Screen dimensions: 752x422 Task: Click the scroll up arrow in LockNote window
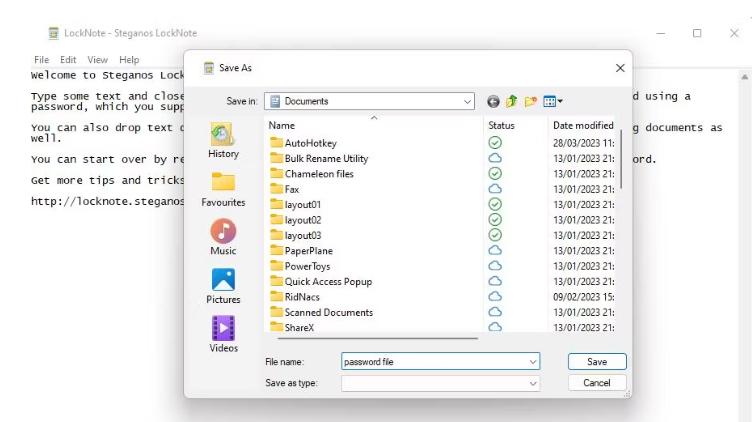tap(744, 77)
